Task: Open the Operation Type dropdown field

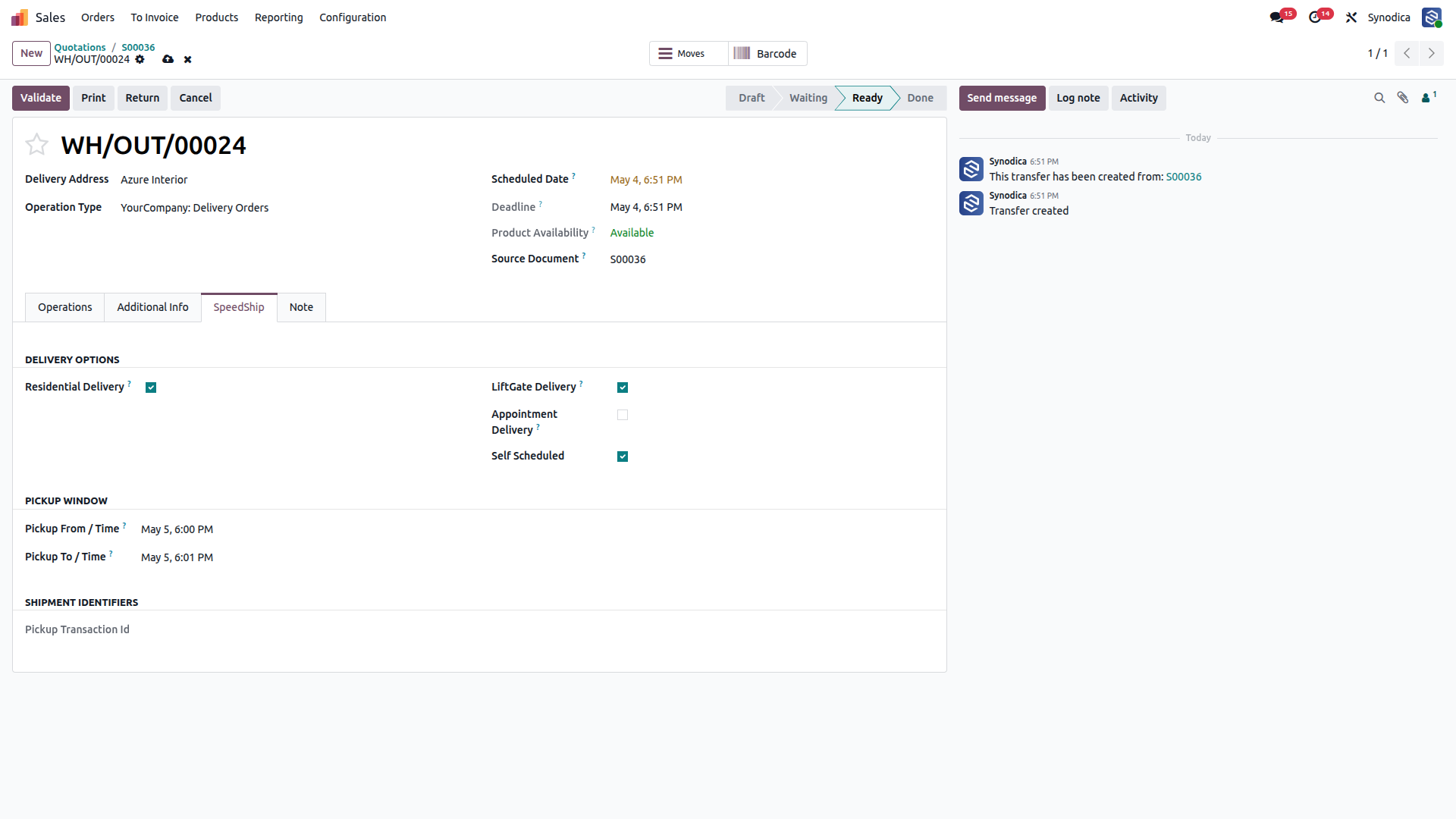Action: coord(293,208)
